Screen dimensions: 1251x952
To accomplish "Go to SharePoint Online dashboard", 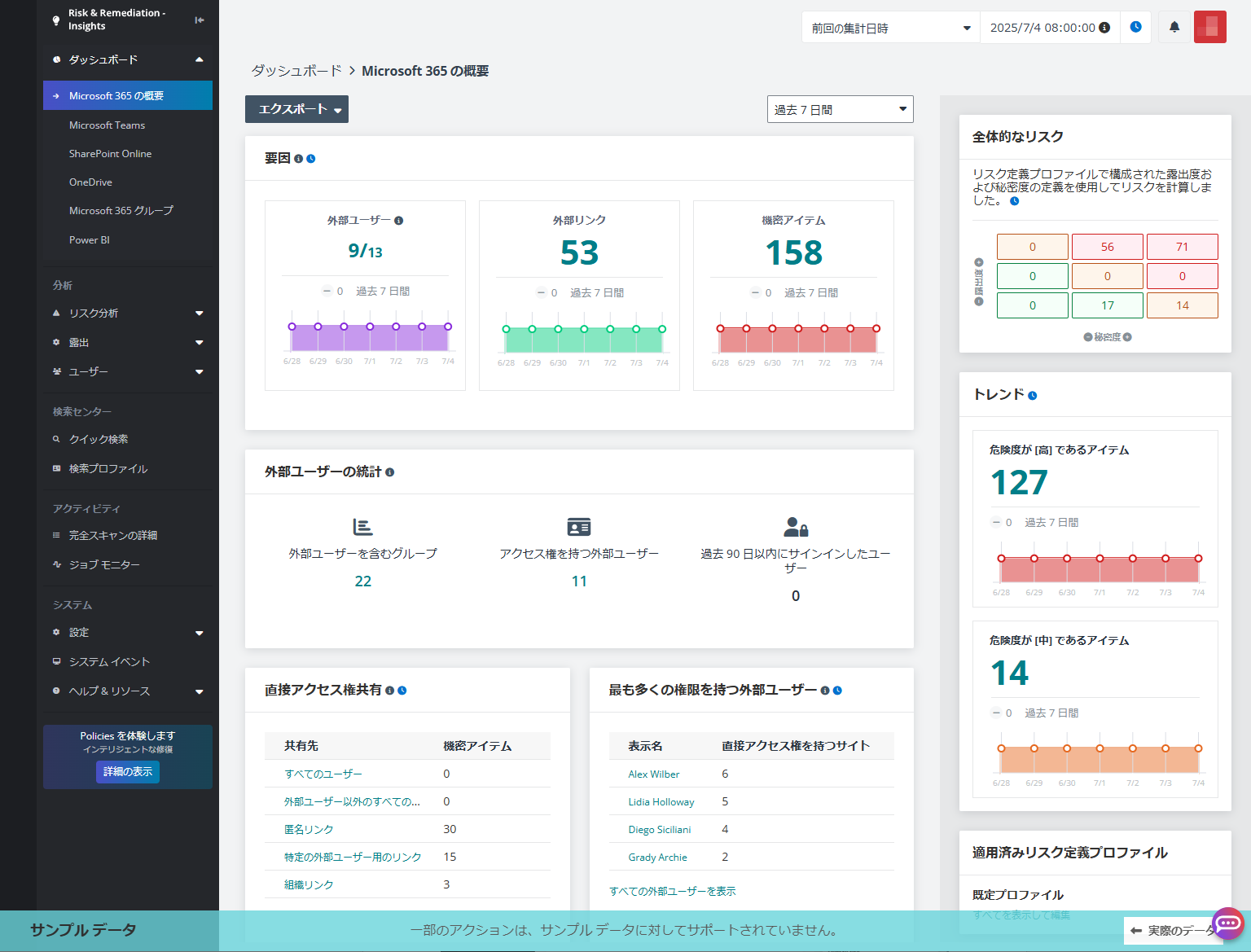I will click(x=110, y=154).
